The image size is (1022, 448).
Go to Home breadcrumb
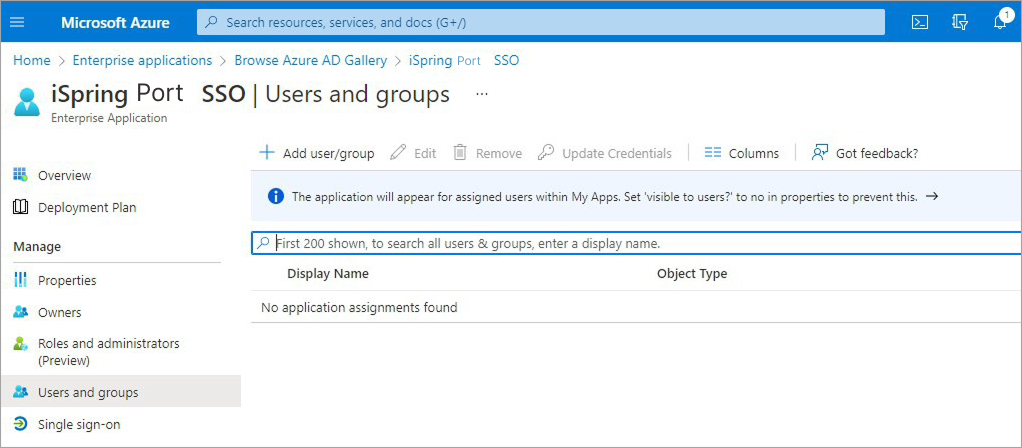point(32,60)
